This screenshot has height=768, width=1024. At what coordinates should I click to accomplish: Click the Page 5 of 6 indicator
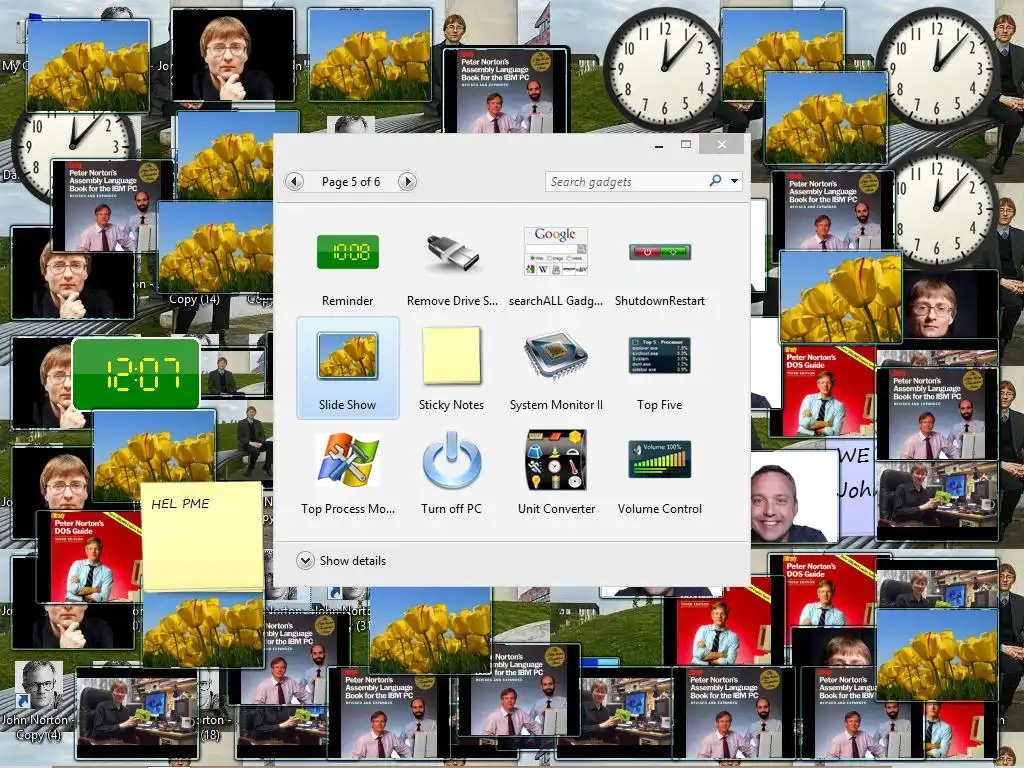tap(351, 182)
